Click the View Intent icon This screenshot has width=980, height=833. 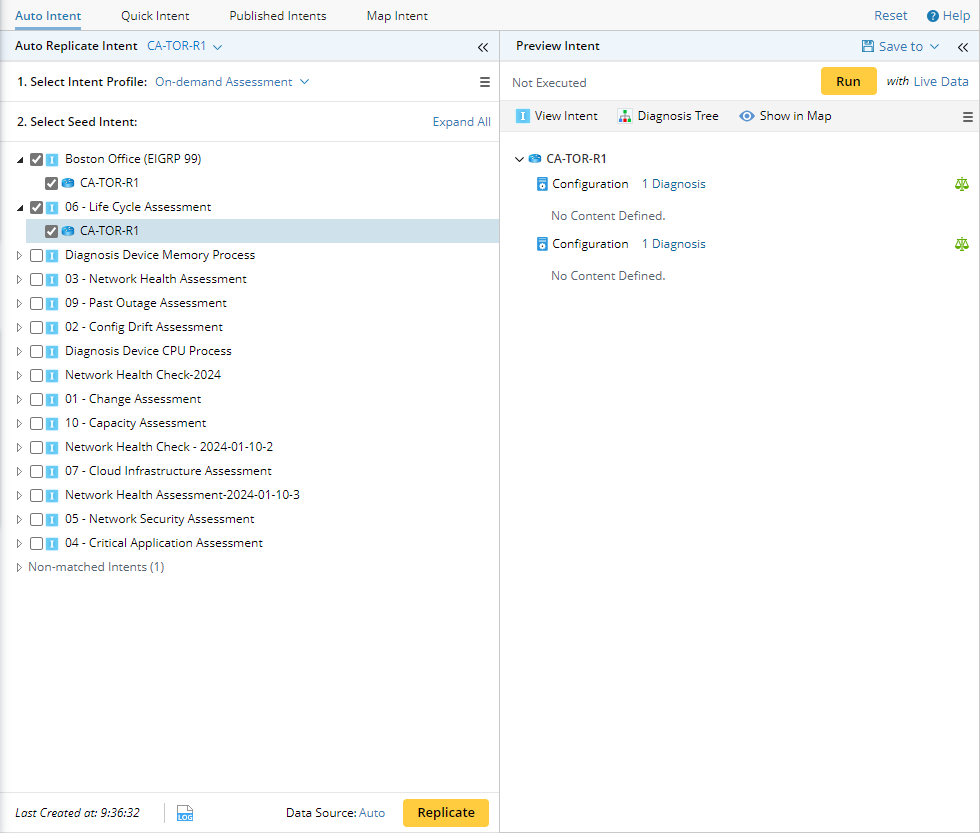522,116
